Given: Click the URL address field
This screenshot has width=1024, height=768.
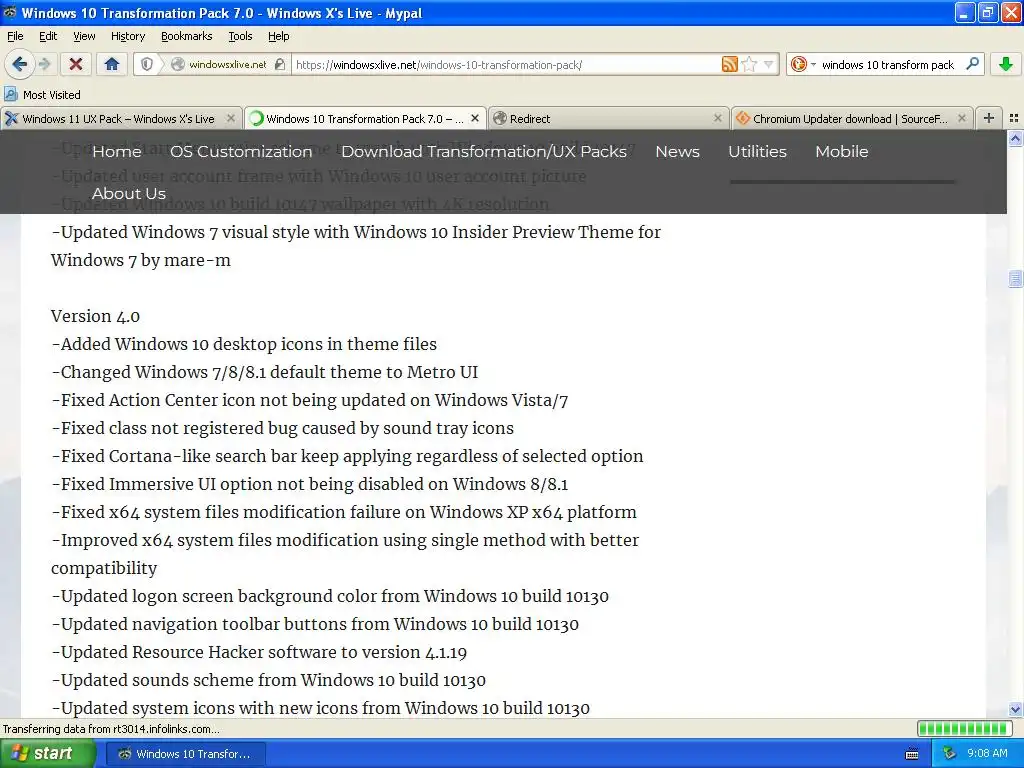Looking at the screenshot, I should pyautogui.click(x=506, y=64).
